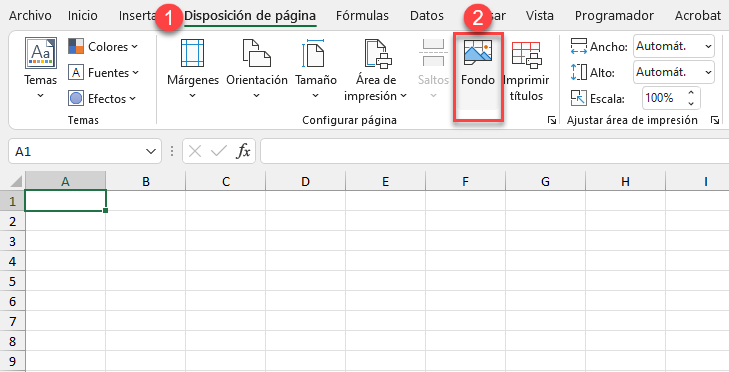Image resolution: width=729 pixels, height=372 pixels.
Task: Increase the Escala percentage with up arrow
Action: click(x=691, y=93)
